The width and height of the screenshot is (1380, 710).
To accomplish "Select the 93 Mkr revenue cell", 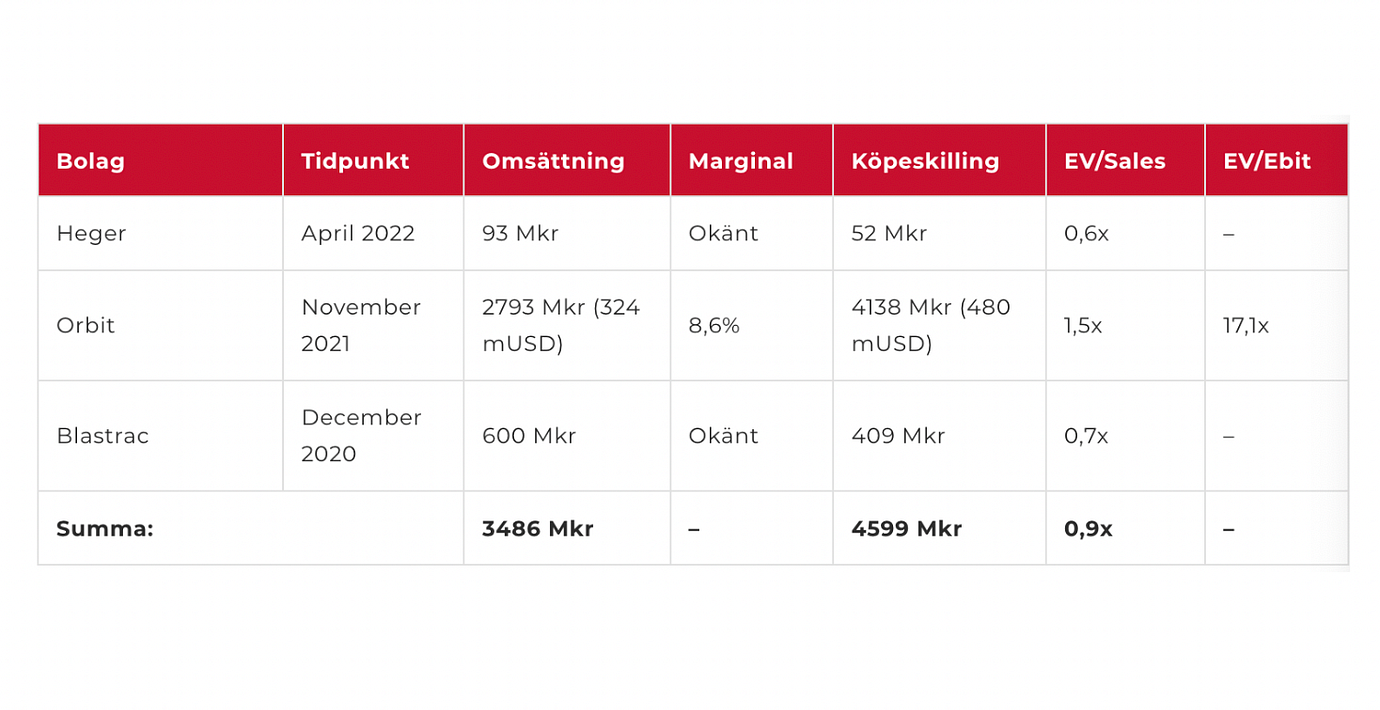I will click(520, 233).
